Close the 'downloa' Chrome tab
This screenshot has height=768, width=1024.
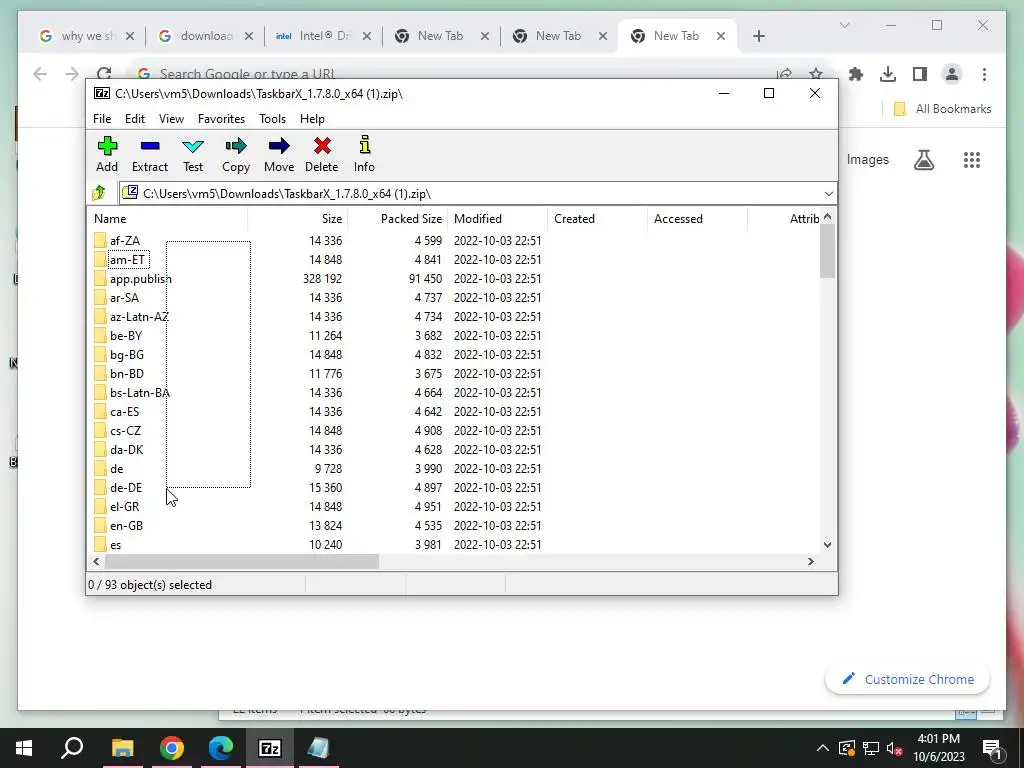click(249, 37)
